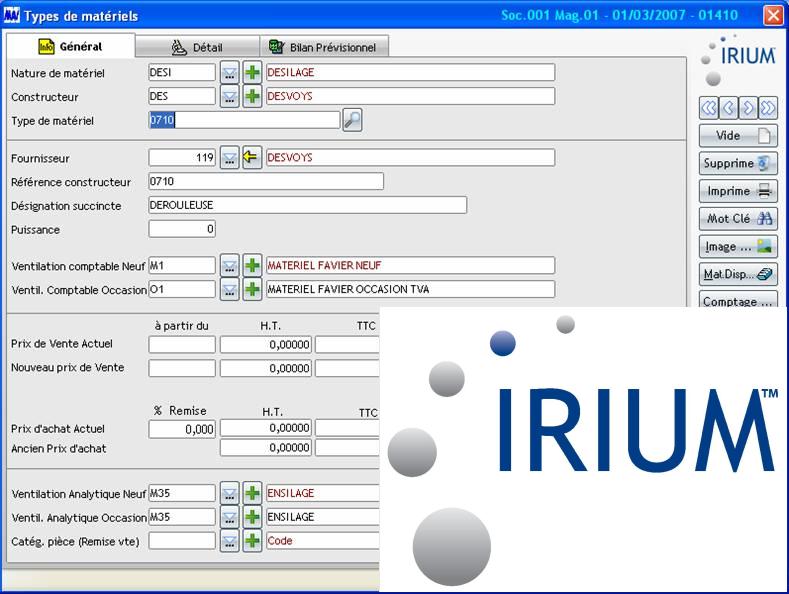Click the Puissance field
Screen dimensions: 789x594
pos(182,229)
